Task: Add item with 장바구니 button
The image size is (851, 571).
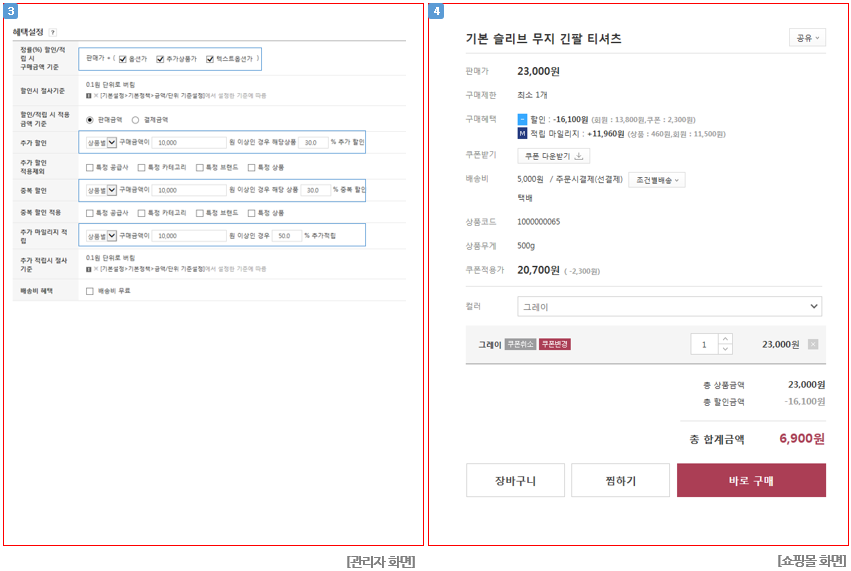Action: coord(515,480)
